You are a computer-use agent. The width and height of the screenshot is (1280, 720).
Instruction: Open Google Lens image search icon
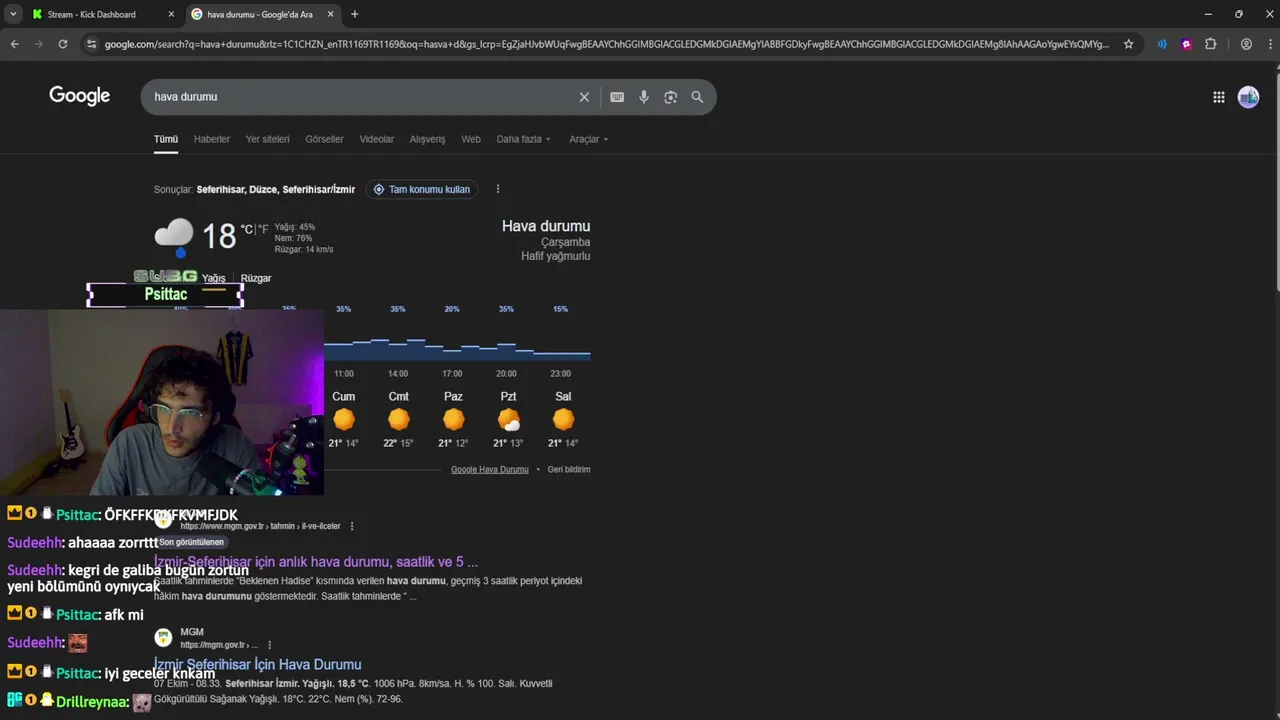(670, 97)
